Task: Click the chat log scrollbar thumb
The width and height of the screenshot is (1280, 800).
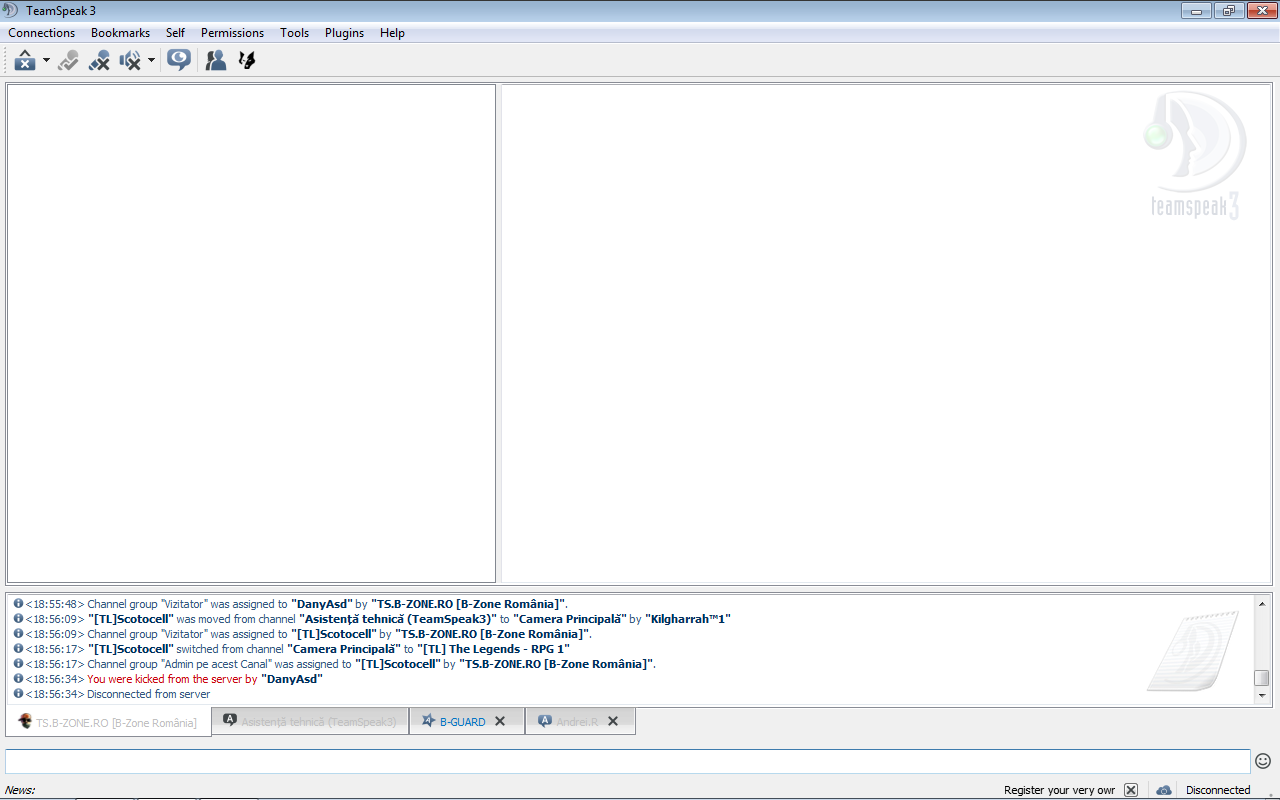Action: (x=1262, y=678)
